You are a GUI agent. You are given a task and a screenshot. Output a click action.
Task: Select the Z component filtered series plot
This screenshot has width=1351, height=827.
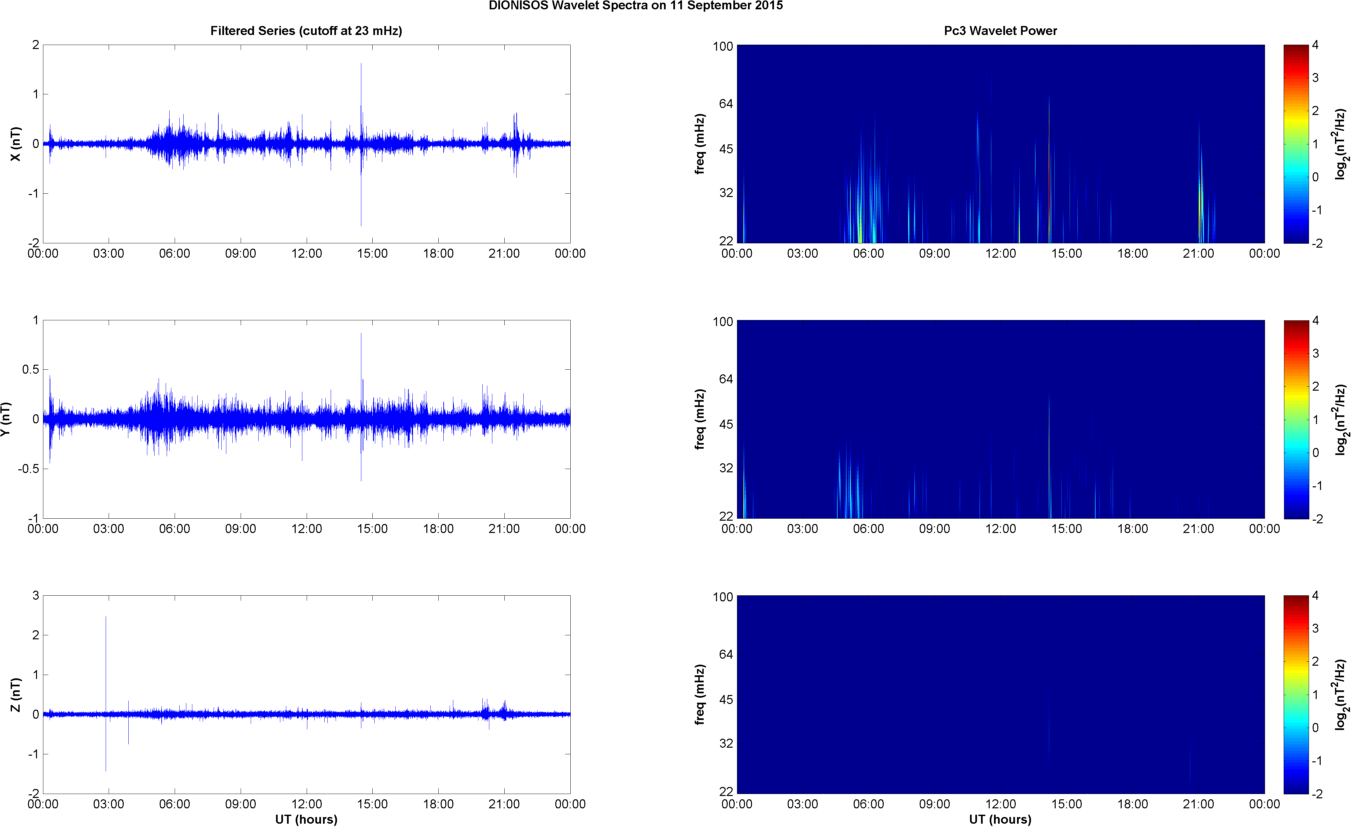[x=306, y=695]
